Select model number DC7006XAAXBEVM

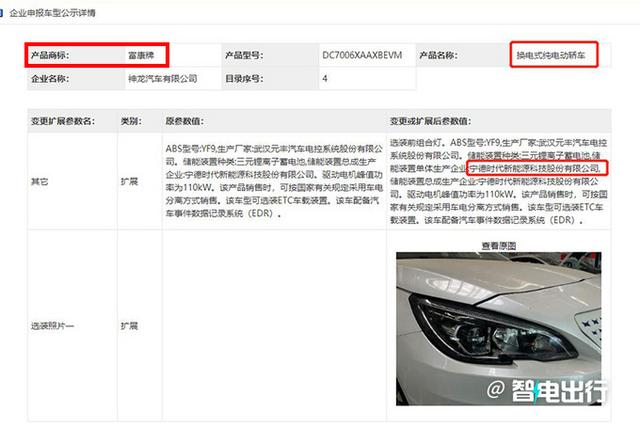362,55
